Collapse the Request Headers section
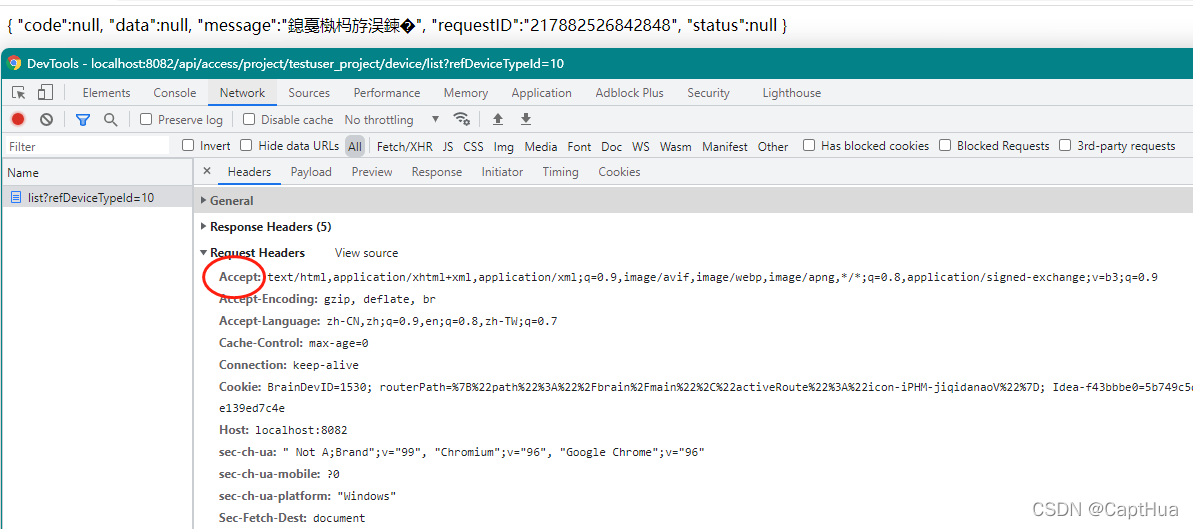This screenshot has width=1193, height=529. click(x=203, y=253)
